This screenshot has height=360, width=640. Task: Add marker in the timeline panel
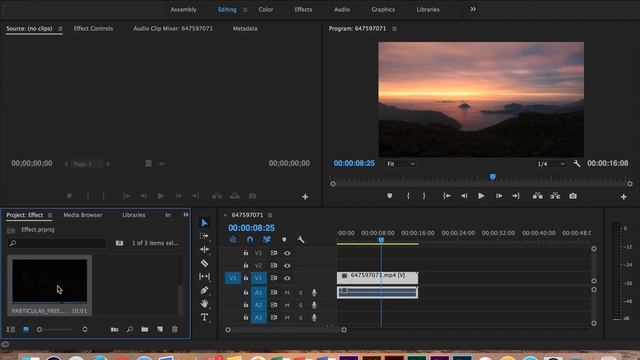coord(284,240)
